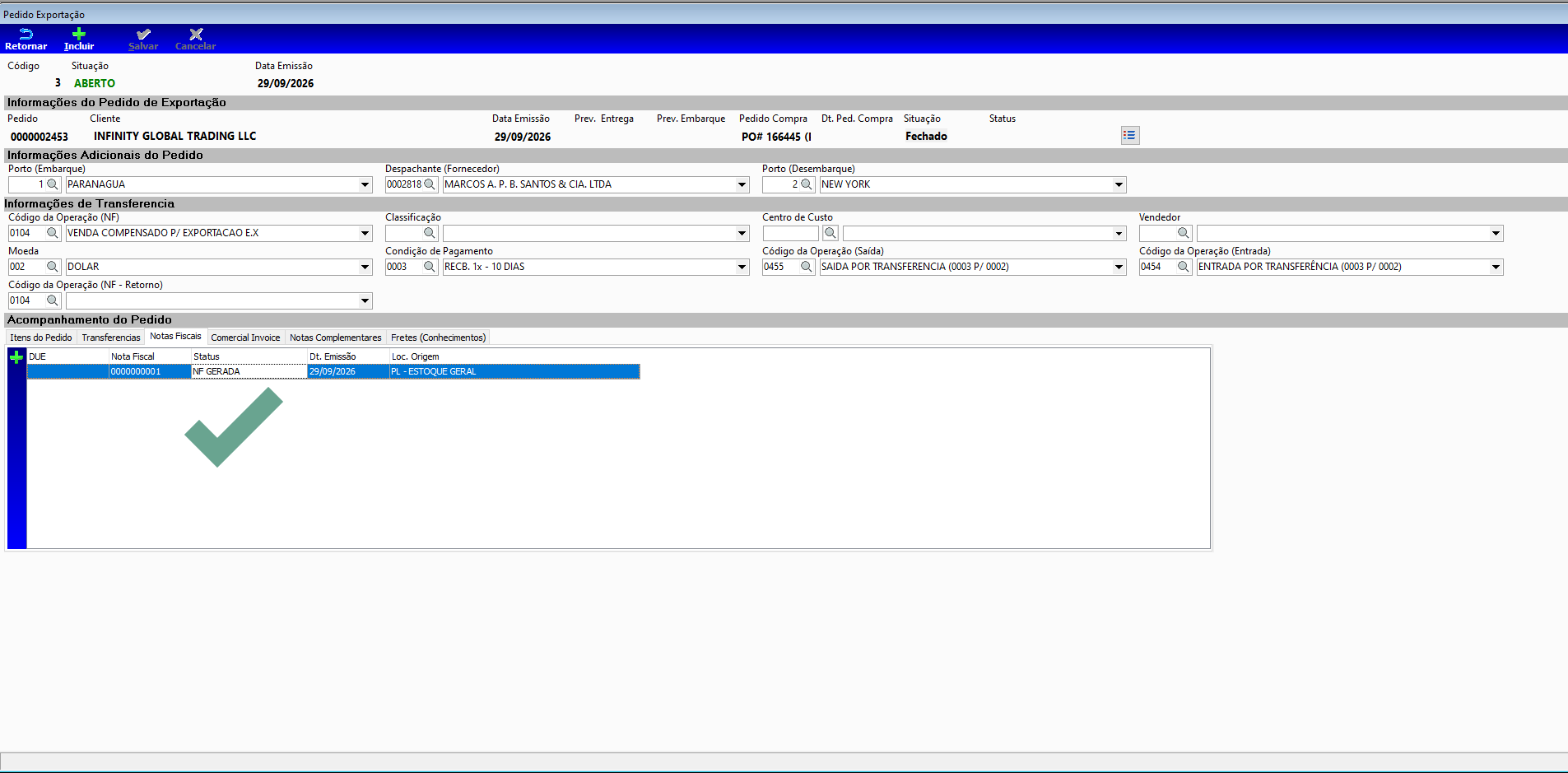The image size is (1568, 773).
Task: Select nota fiscal 0000000001 cell
Action: coord(150,371)
